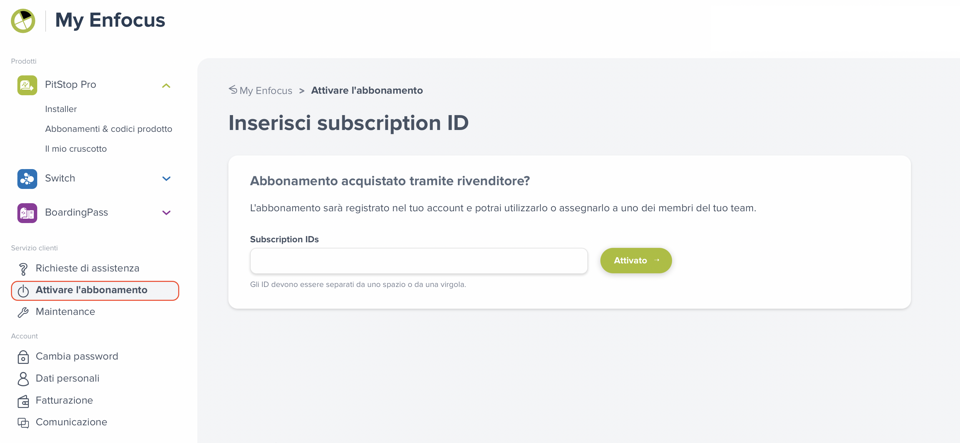
Task: Click the Fatturazione wallet icon
Action: (23, 401)
